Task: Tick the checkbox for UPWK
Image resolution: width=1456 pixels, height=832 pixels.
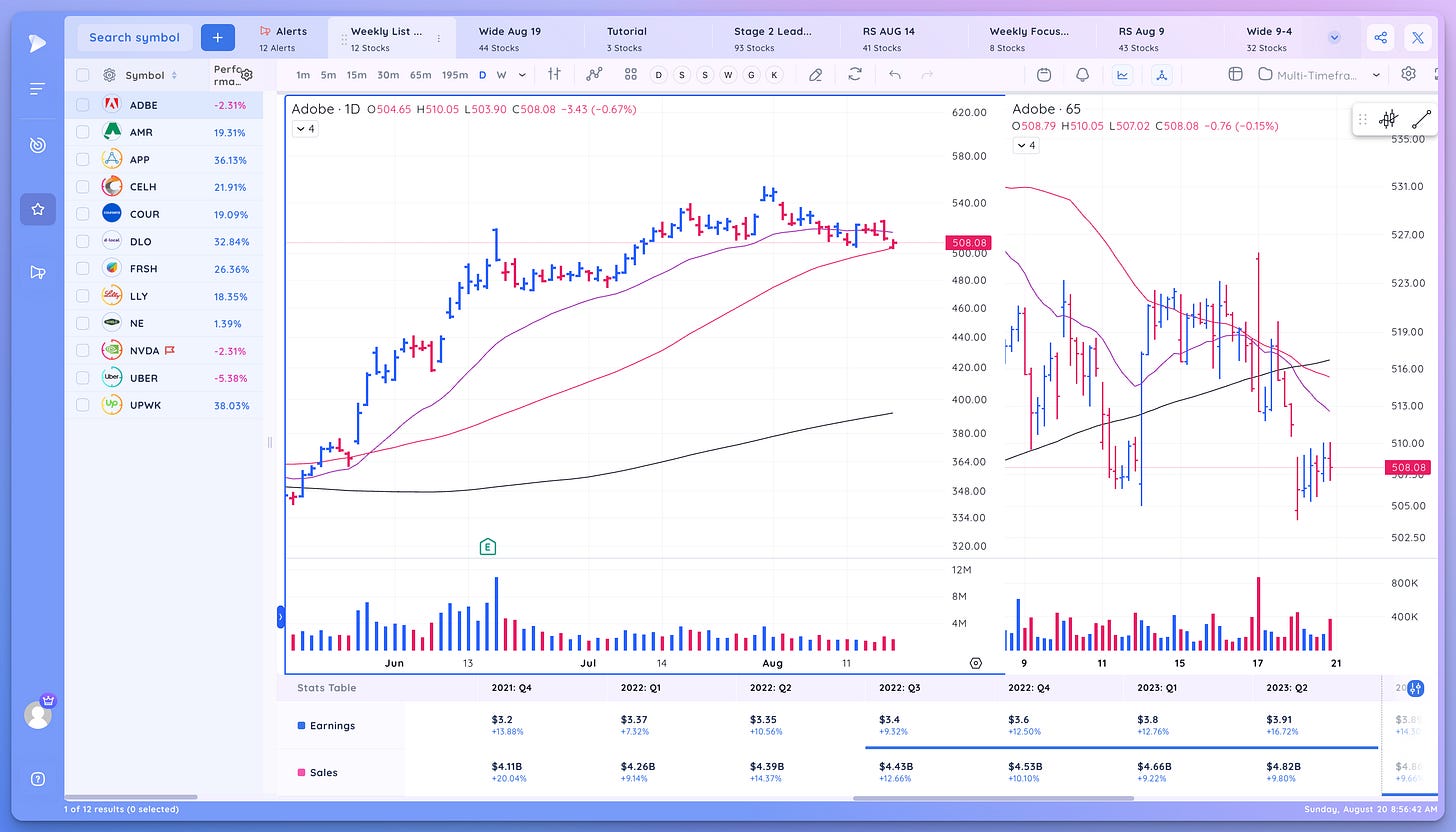Action: point(83,405)
